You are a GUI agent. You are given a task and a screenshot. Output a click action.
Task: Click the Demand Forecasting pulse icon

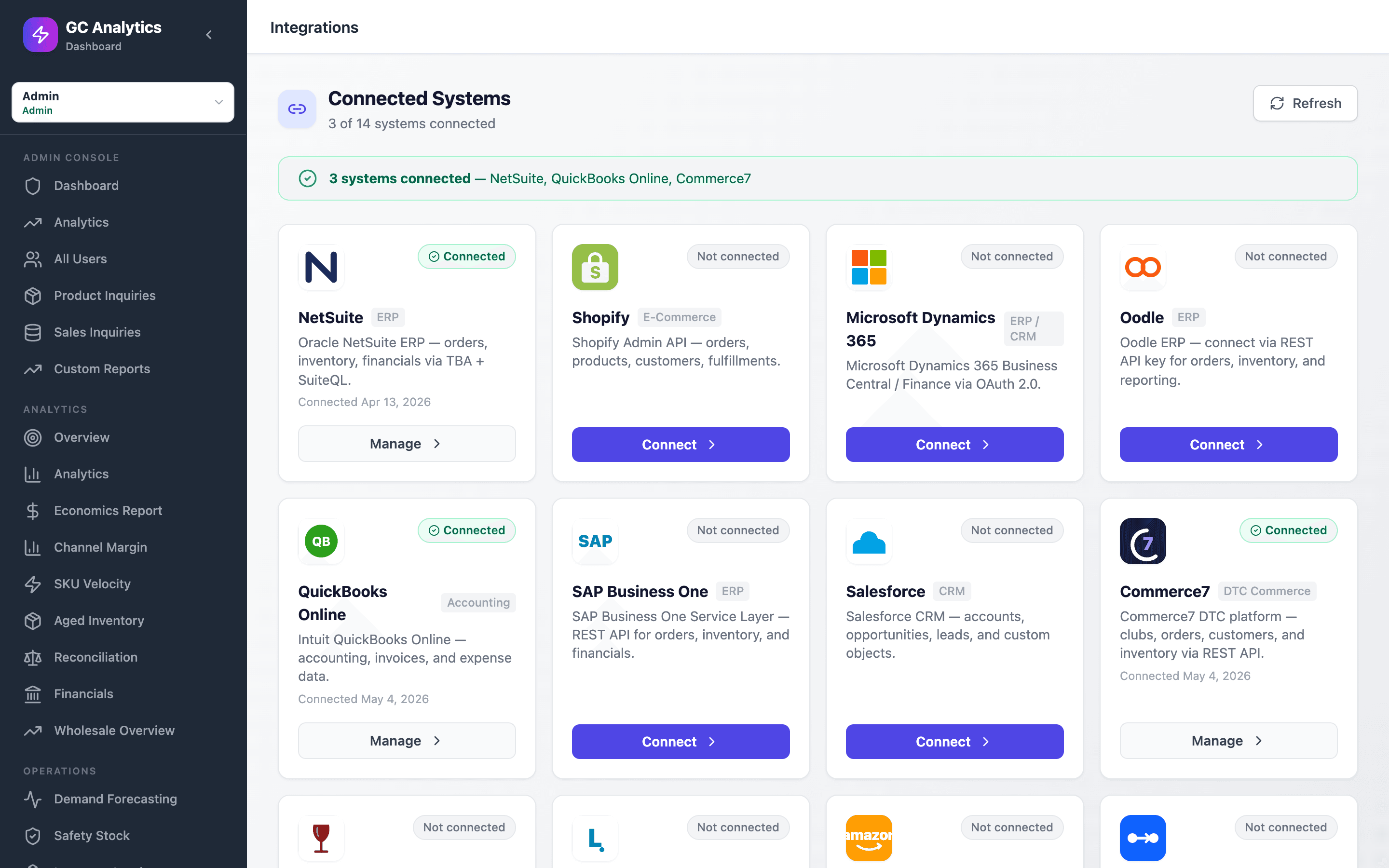click(x=33, y=799)
